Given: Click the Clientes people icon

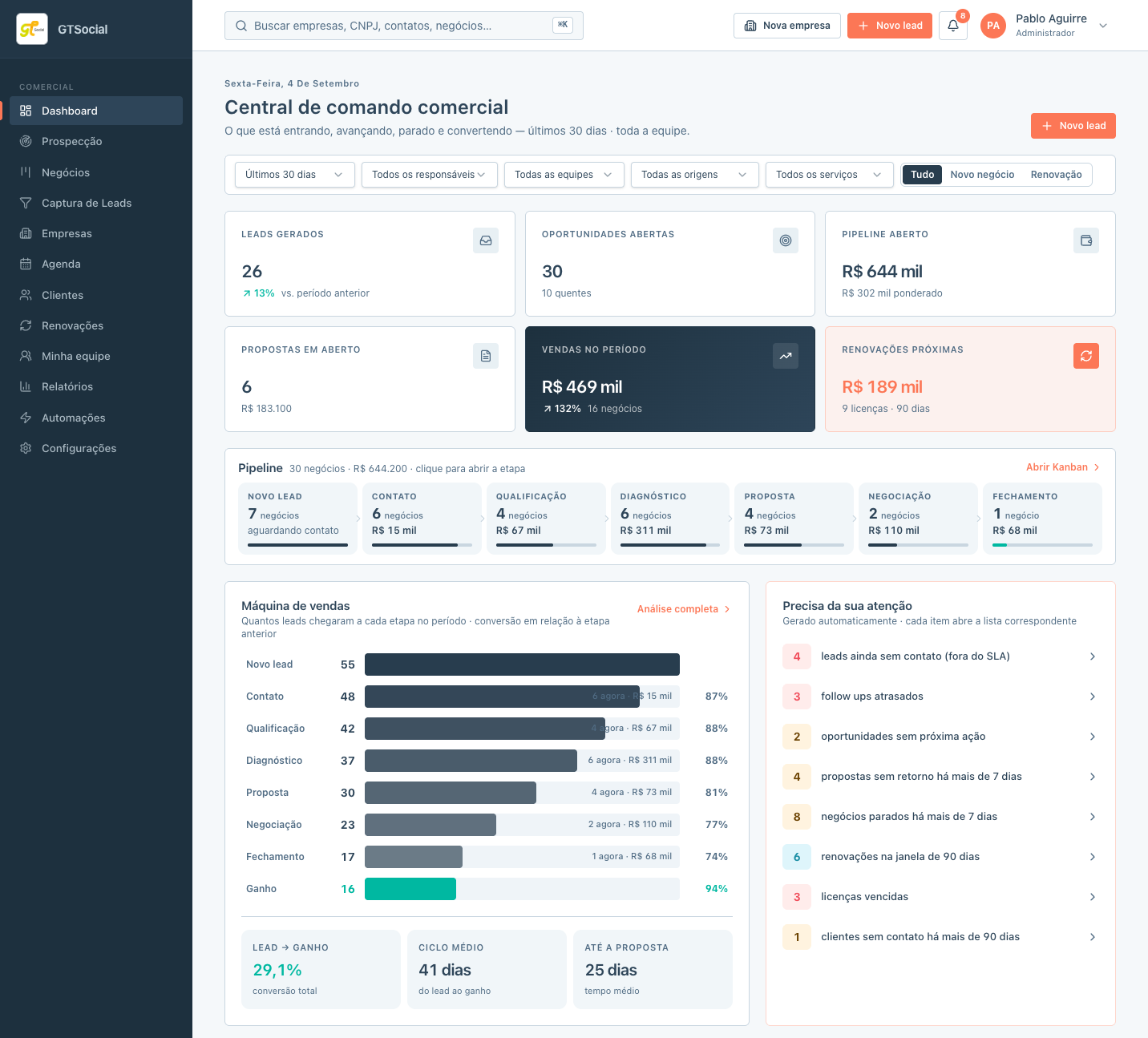Looking at the screenshot, I should [x=26, y=295].
